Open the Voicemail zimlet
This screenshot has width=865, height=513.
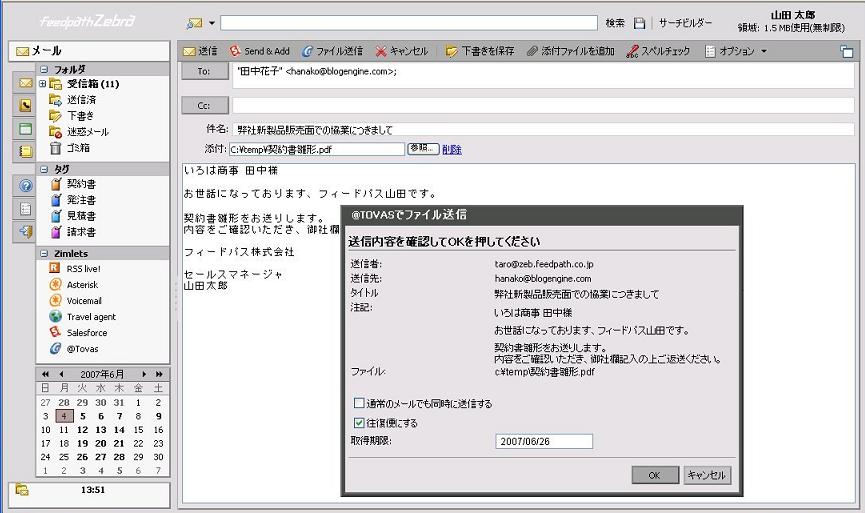pos(84,301)
